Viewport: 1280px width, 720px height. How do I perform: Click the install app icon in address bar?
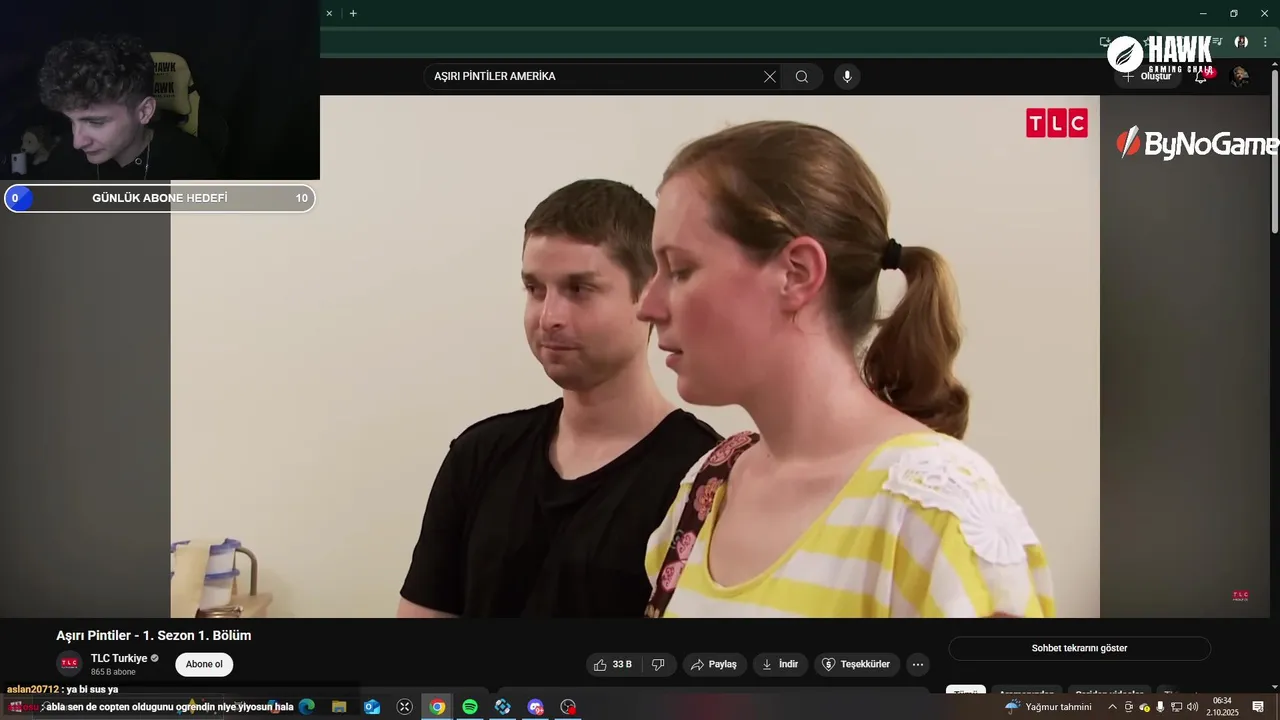point(1105,42)
